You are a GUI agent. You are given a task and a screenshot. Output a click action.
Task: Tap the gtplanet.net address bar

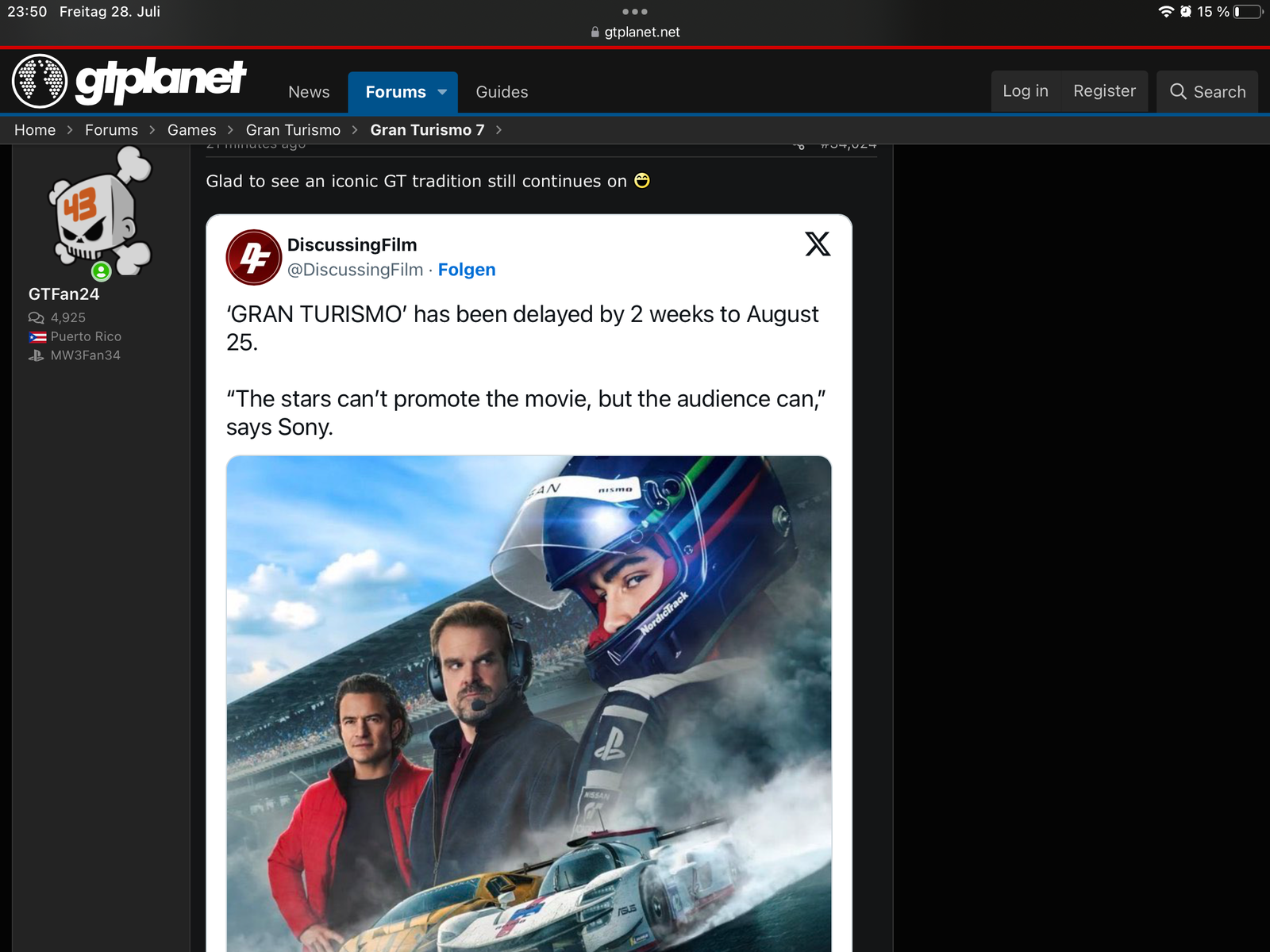click(635, 32)
